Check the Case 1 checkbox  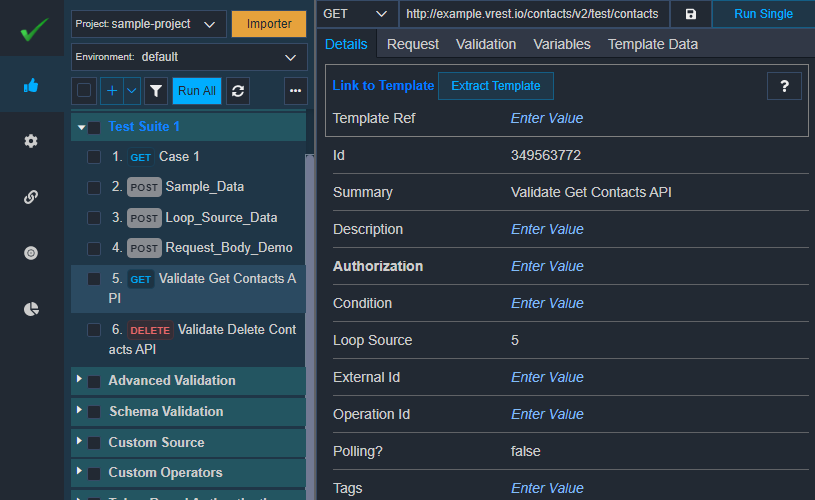click(94, 157)
